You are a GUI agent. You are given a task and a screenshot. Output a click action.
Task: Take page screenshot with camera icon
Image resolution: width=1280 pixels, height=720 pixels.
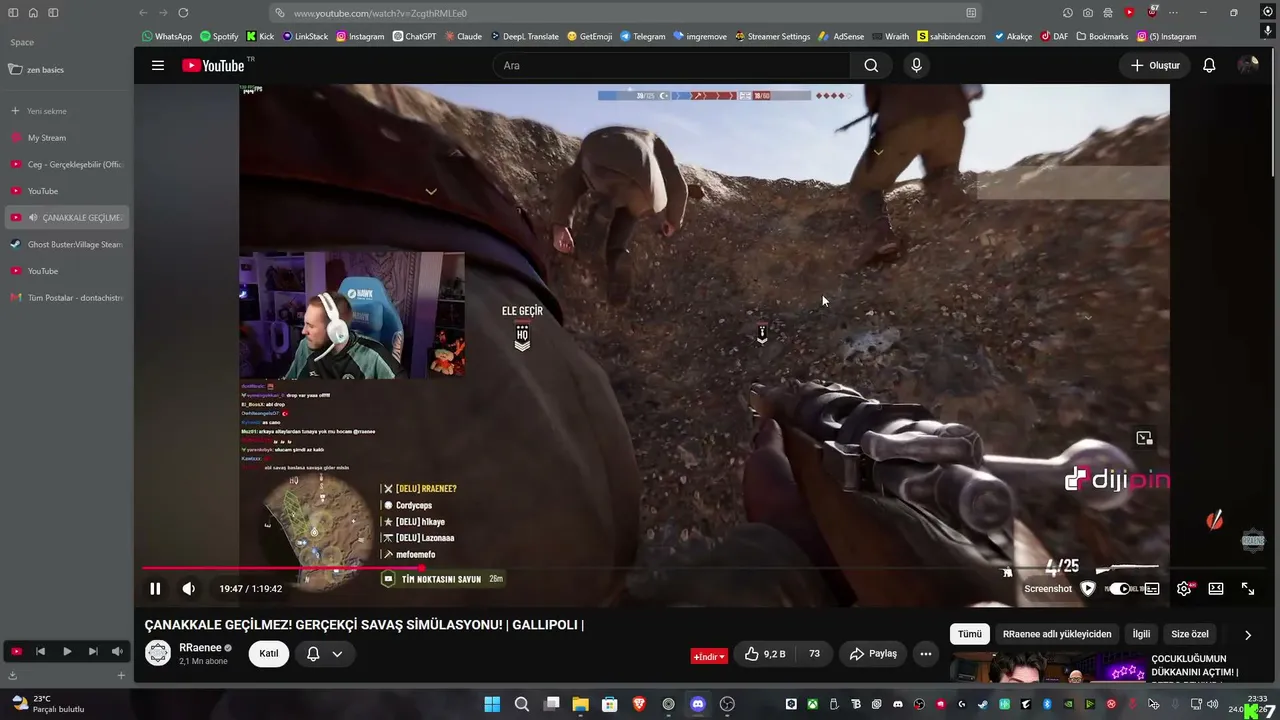pyautogui.click(x=1088, y=13)
